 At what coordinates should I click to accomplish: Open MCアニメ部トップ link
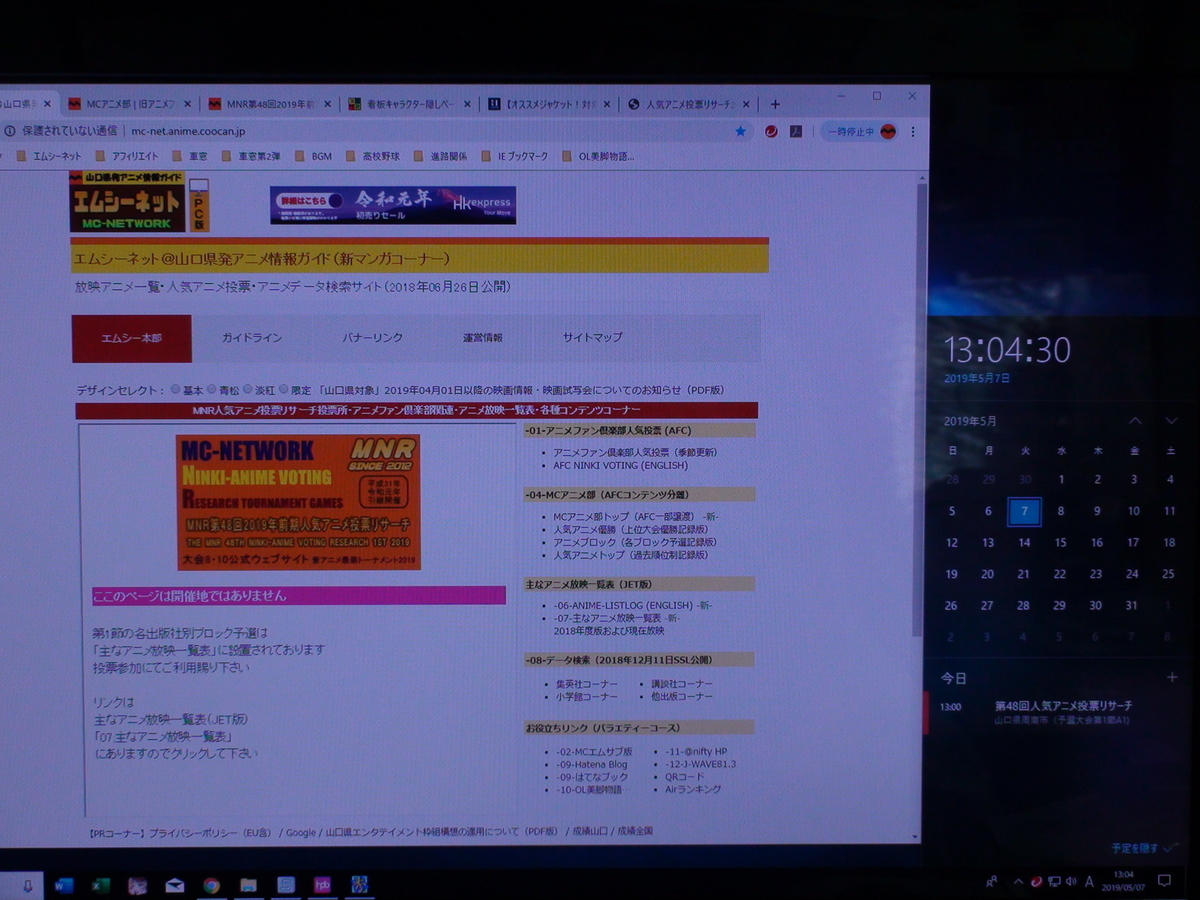(636, 516)
